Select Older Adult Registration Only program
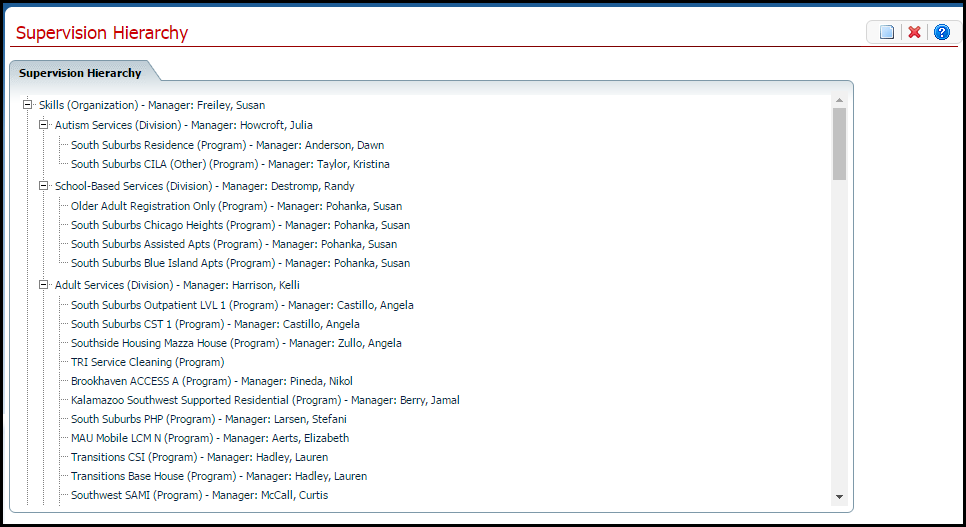The image size is (966, 527). point(236,206)
